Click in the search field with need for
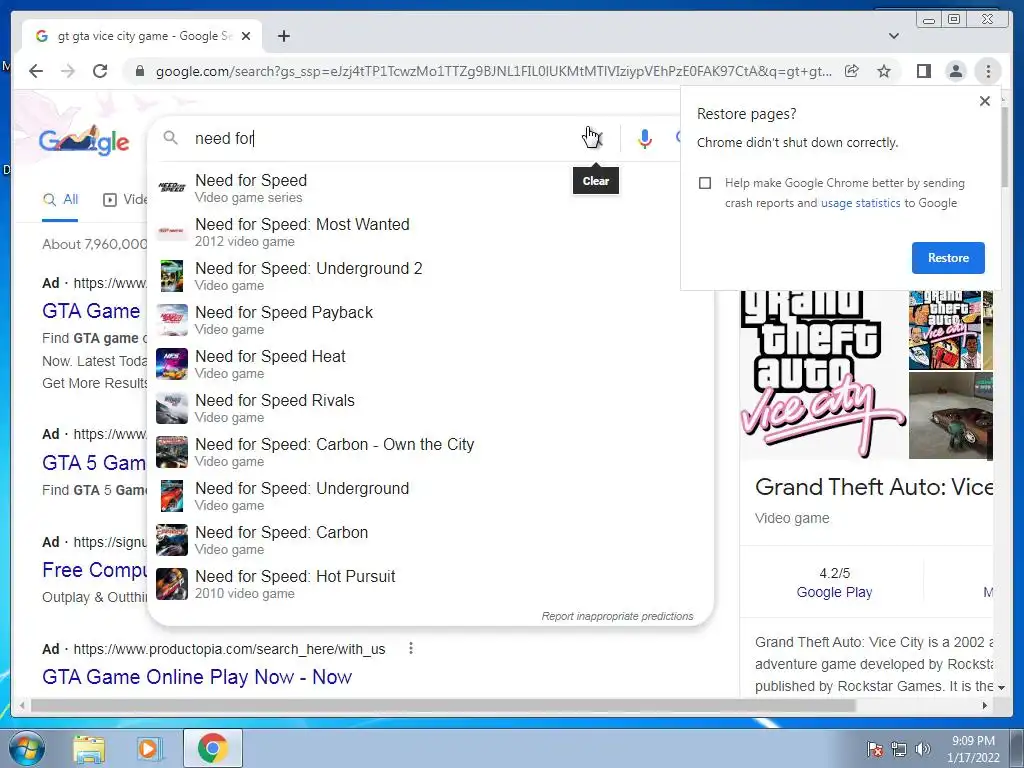 tap(385, 138)
